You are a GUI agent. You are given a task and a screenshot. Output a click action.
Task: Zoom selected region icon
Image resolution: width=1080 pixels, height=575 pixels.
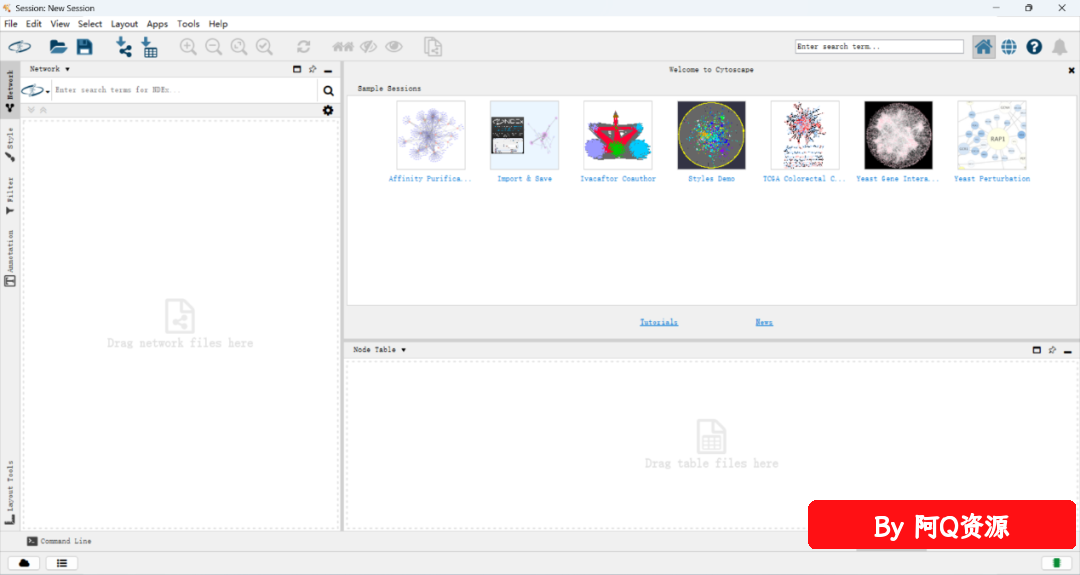tap(264, 47)
